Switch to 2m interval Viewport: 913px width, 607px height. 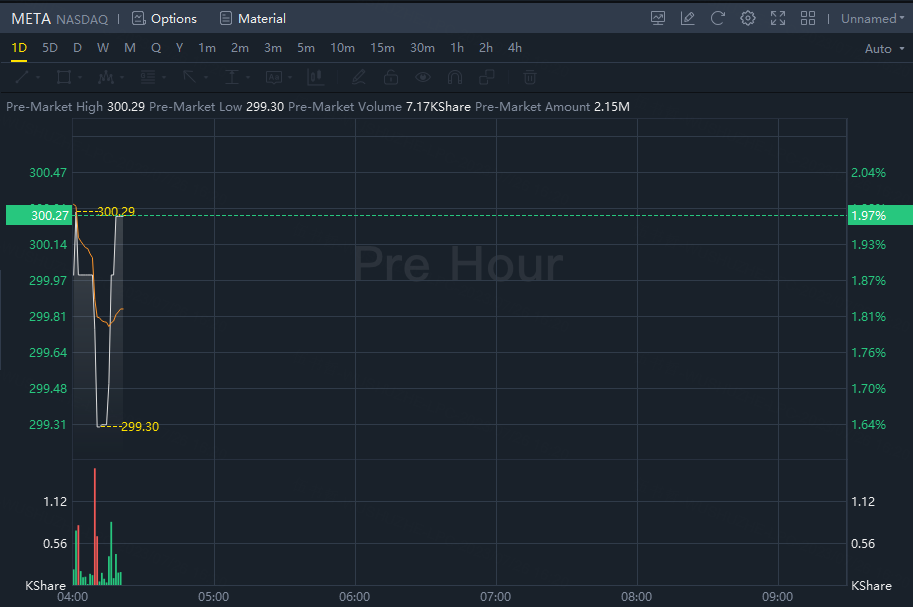tap(239, 48)
